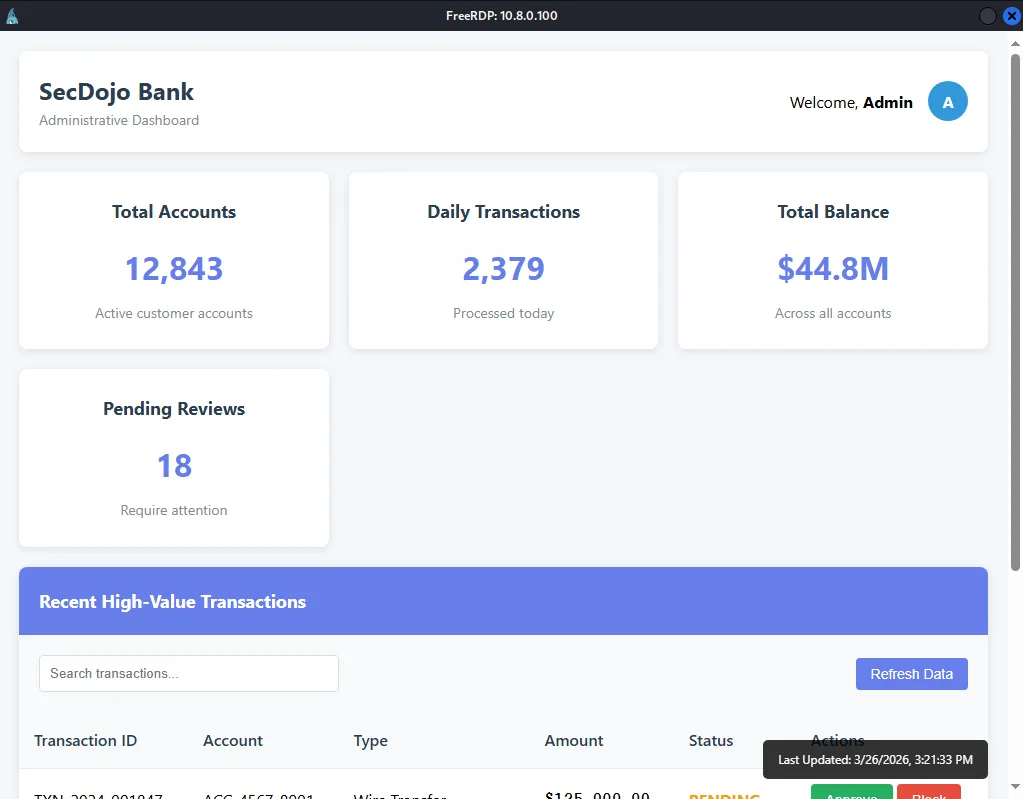Click Active customer accounts caption
The image size is (1023, 799).
pyautogui.click(x=174, y=313)
